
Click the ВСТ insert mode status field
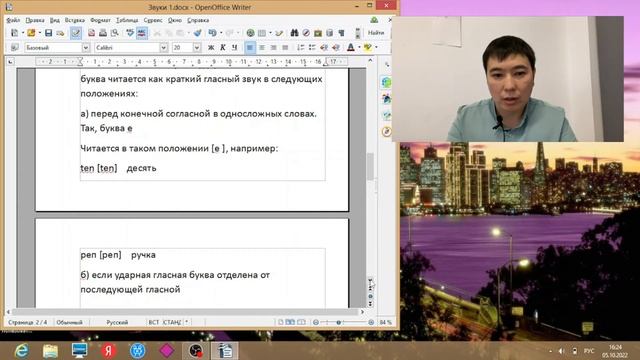coord(153,322)
